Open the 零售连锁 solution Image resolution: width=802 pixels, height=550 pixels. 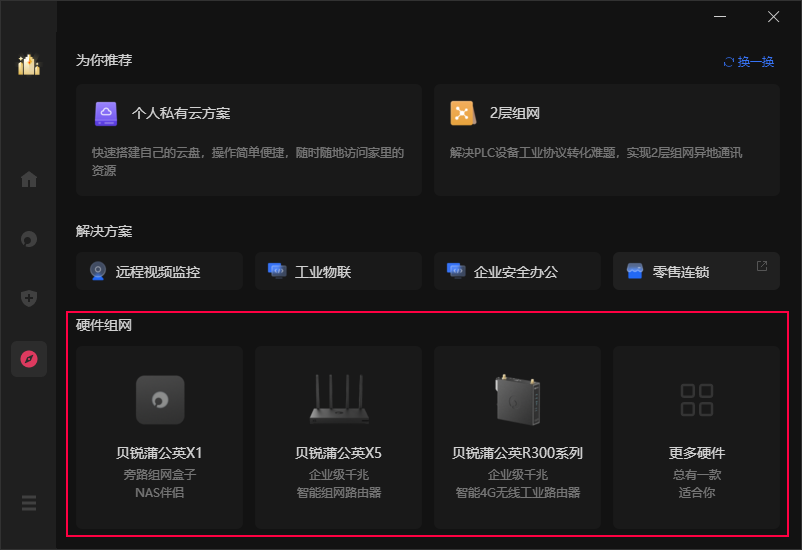(696, 271)
